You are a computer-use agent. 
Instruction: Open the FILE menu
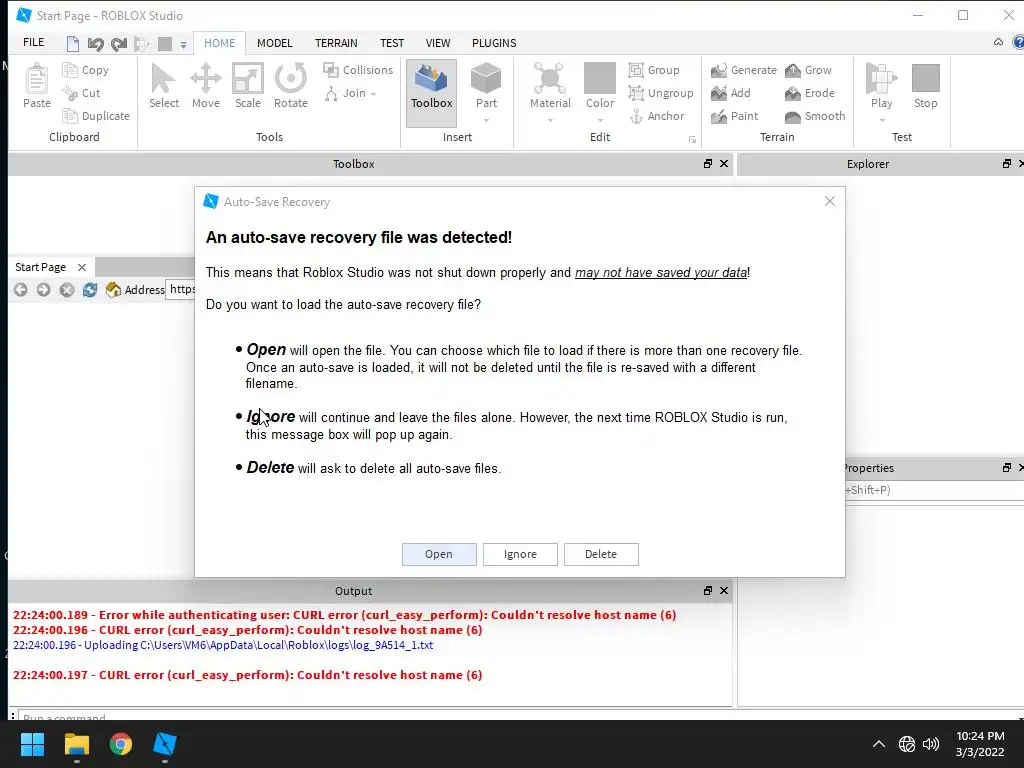[x=33, y=42]
